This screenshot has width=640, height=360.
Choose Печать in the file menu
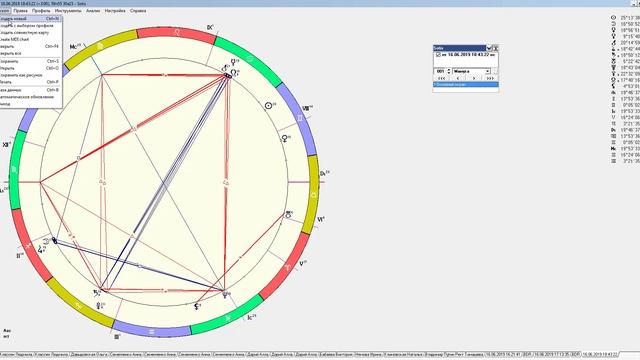[31, 82]
